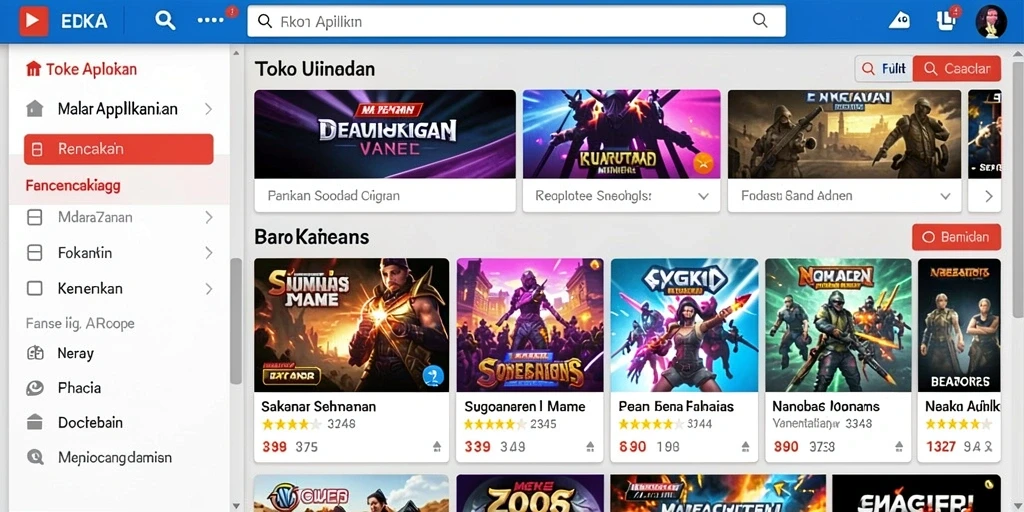Click the Doctebain sidebar icon
1024x512 pixels.
click(35, 423)
